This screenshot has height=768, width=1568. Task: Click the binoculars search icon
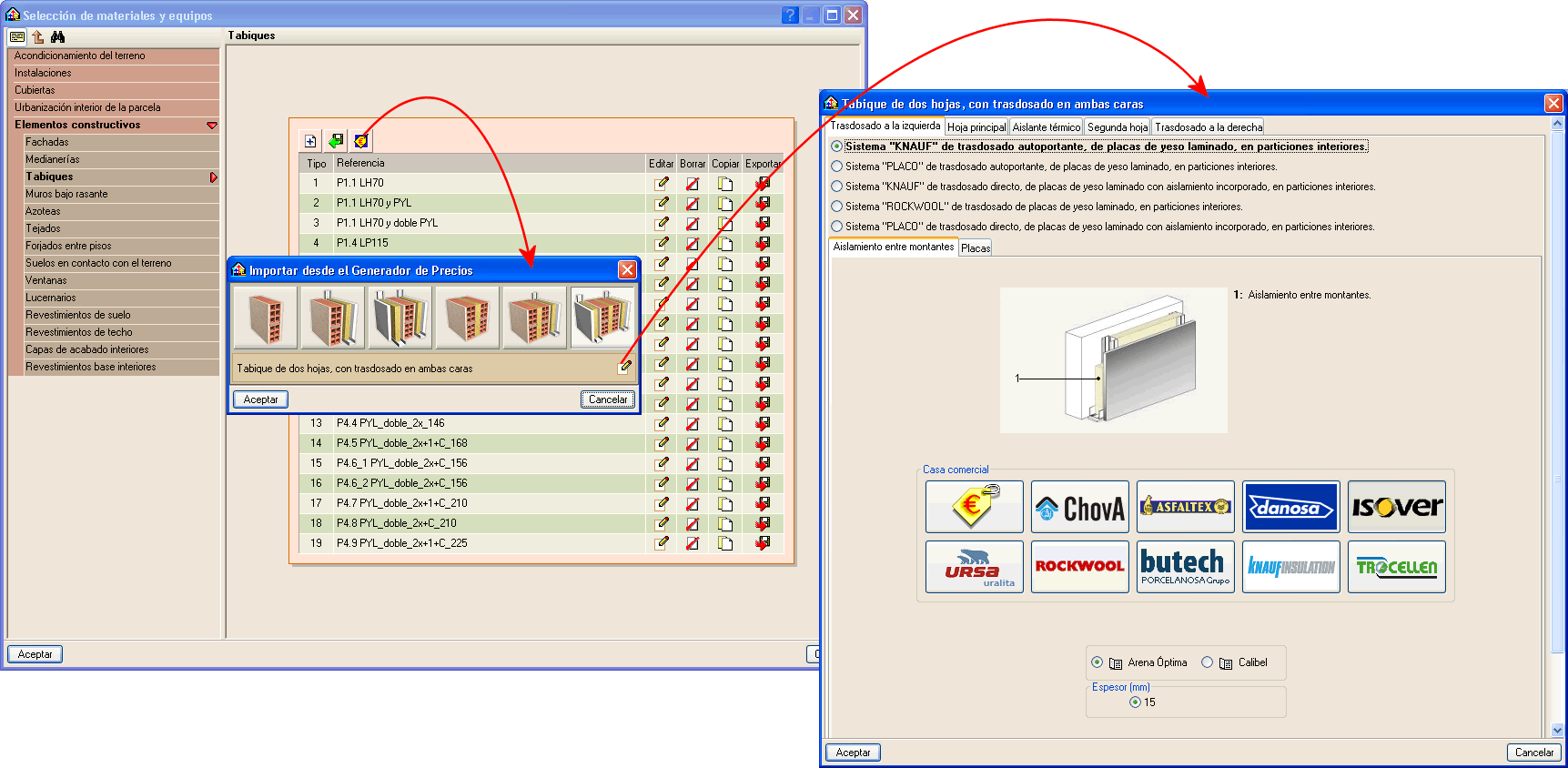pyautogui.click(x=58, y=37)
